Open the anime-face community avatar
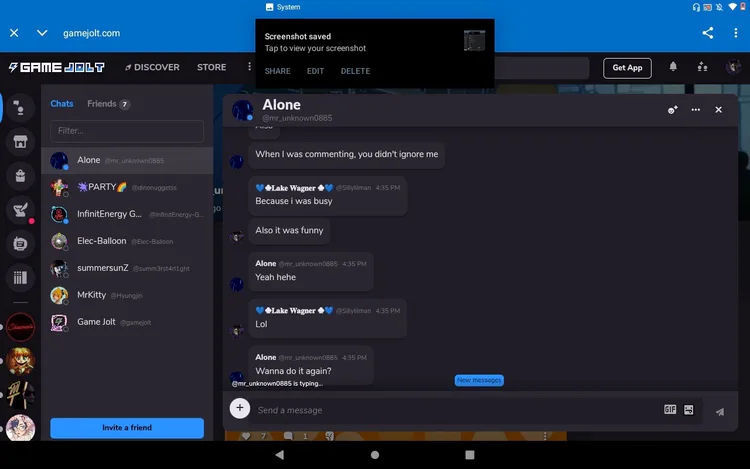The width and height of the screenshot is (750, 469). (x=20, y=428)
